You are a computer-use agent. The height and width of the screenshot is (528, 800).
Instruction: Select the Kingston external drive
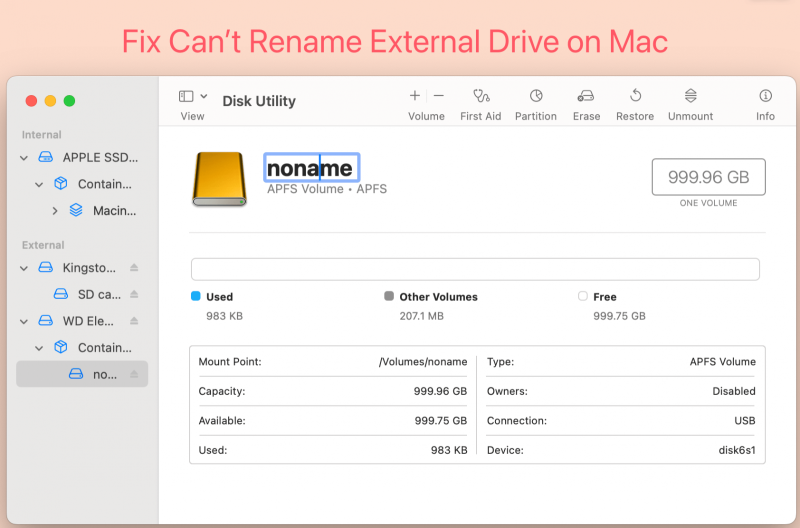(x=90, y=268)
